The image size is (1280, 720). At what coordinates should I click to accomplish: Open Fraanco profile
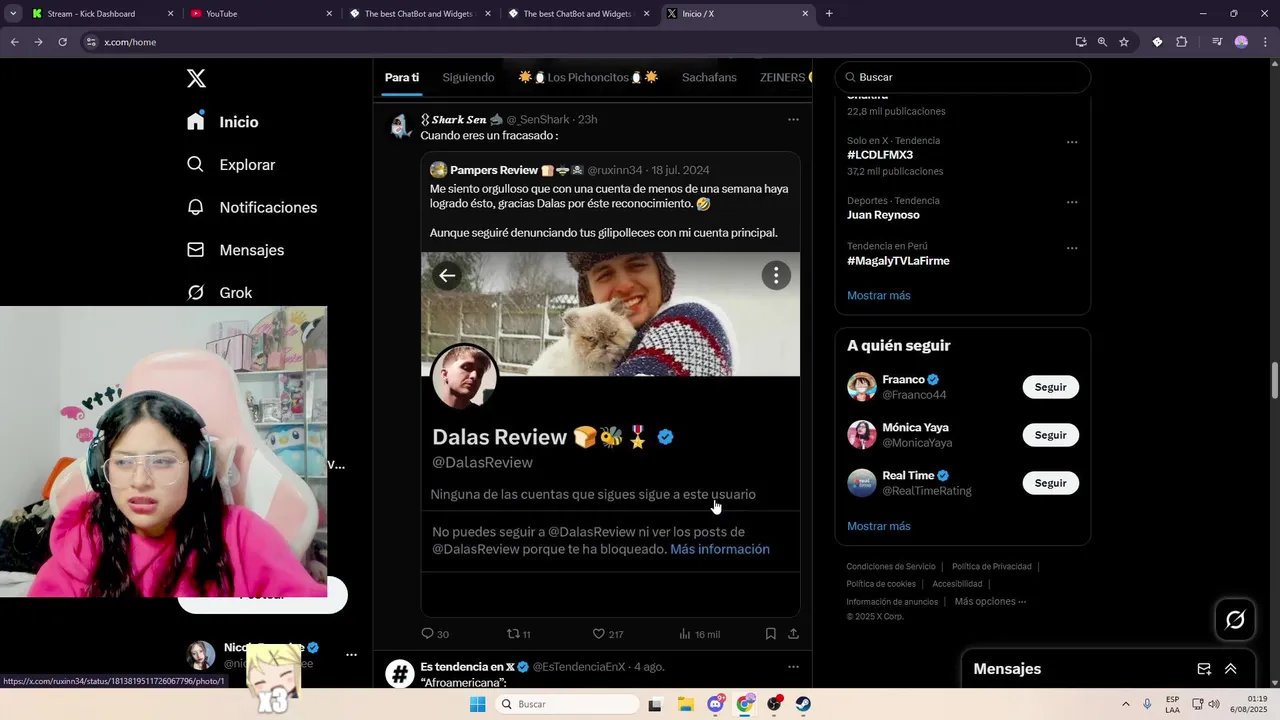[x=903, y=380]
